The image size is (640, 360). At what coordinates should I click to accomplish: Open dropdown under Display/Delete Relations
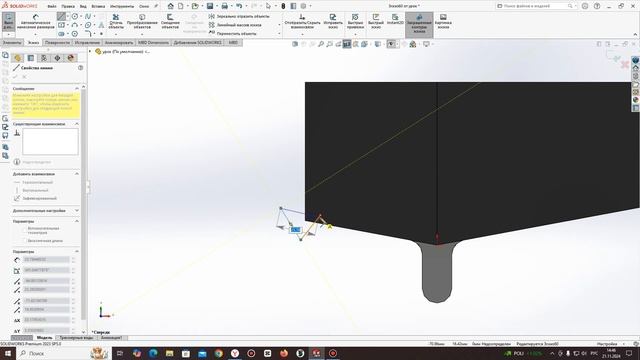[x=302, y=34]
